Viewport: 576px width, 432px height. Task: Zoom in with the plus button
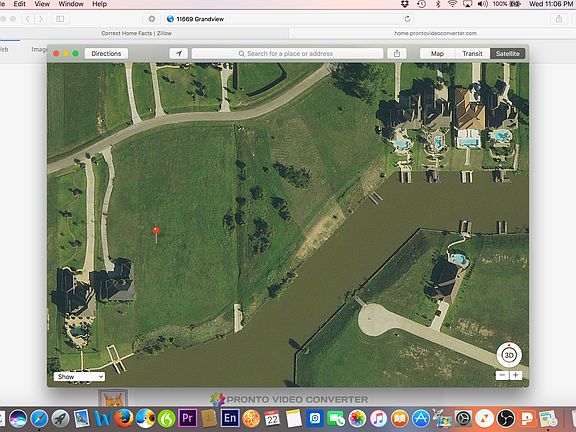click(x=515, y=375)
